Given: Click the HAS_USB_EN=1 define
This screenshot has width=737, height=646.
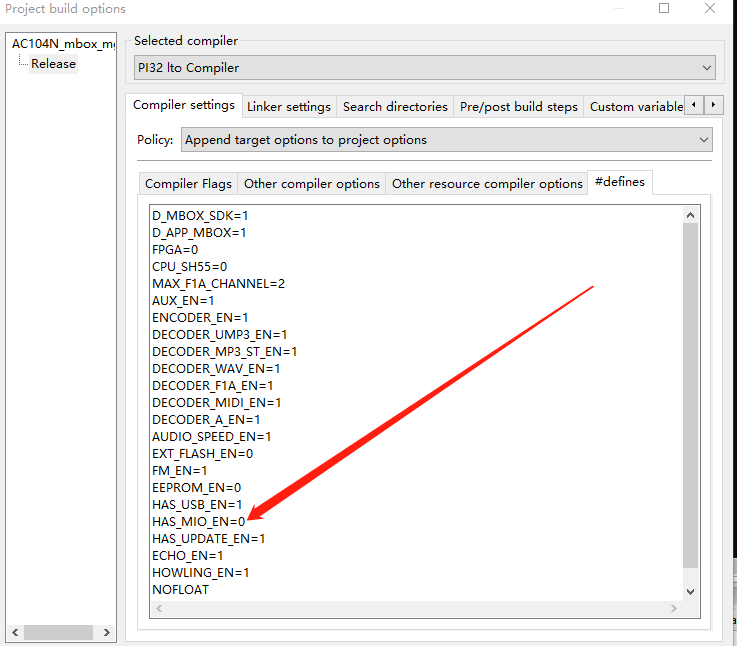Looking at the screenshot, I should coord(197,504).
